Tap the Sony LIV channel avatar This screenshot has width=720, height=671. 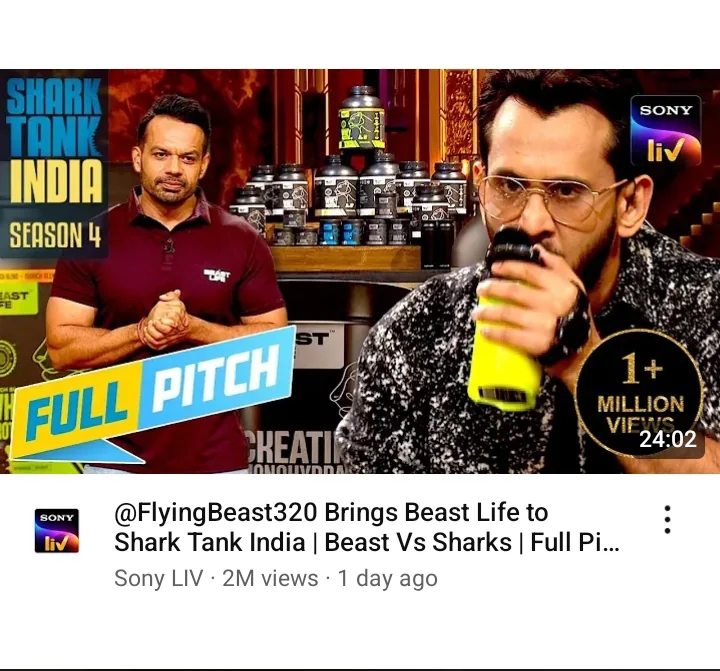click(x=57, y=530)
